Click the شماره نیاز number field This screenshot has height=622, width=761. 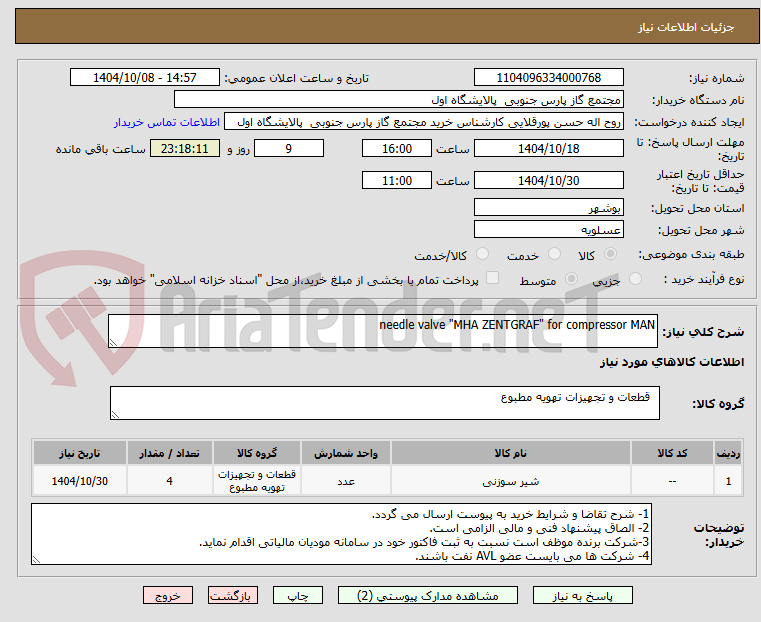548,78
